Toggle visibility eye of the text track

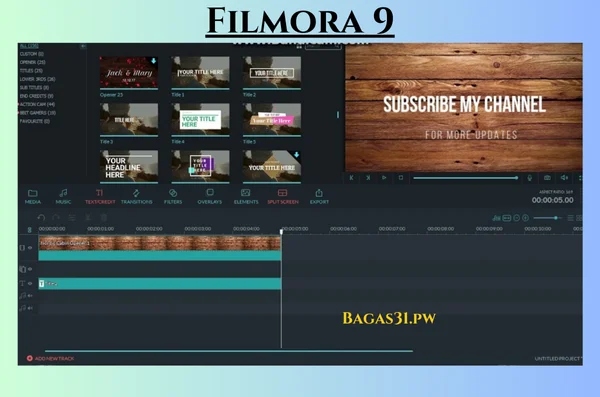point(30,284)
